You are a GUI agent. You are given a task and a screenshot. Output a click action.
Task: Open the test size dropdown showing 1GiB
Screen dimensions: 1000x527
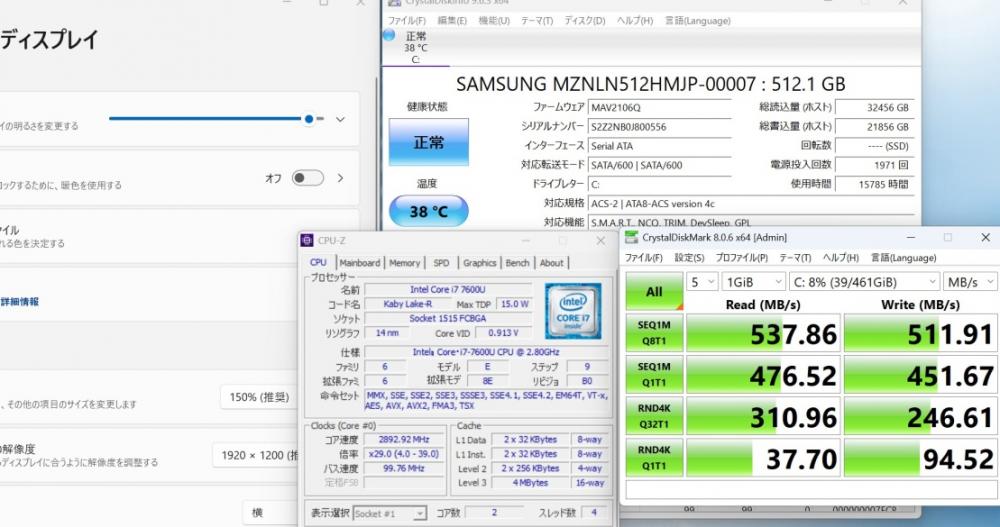[x=753, y=282]
